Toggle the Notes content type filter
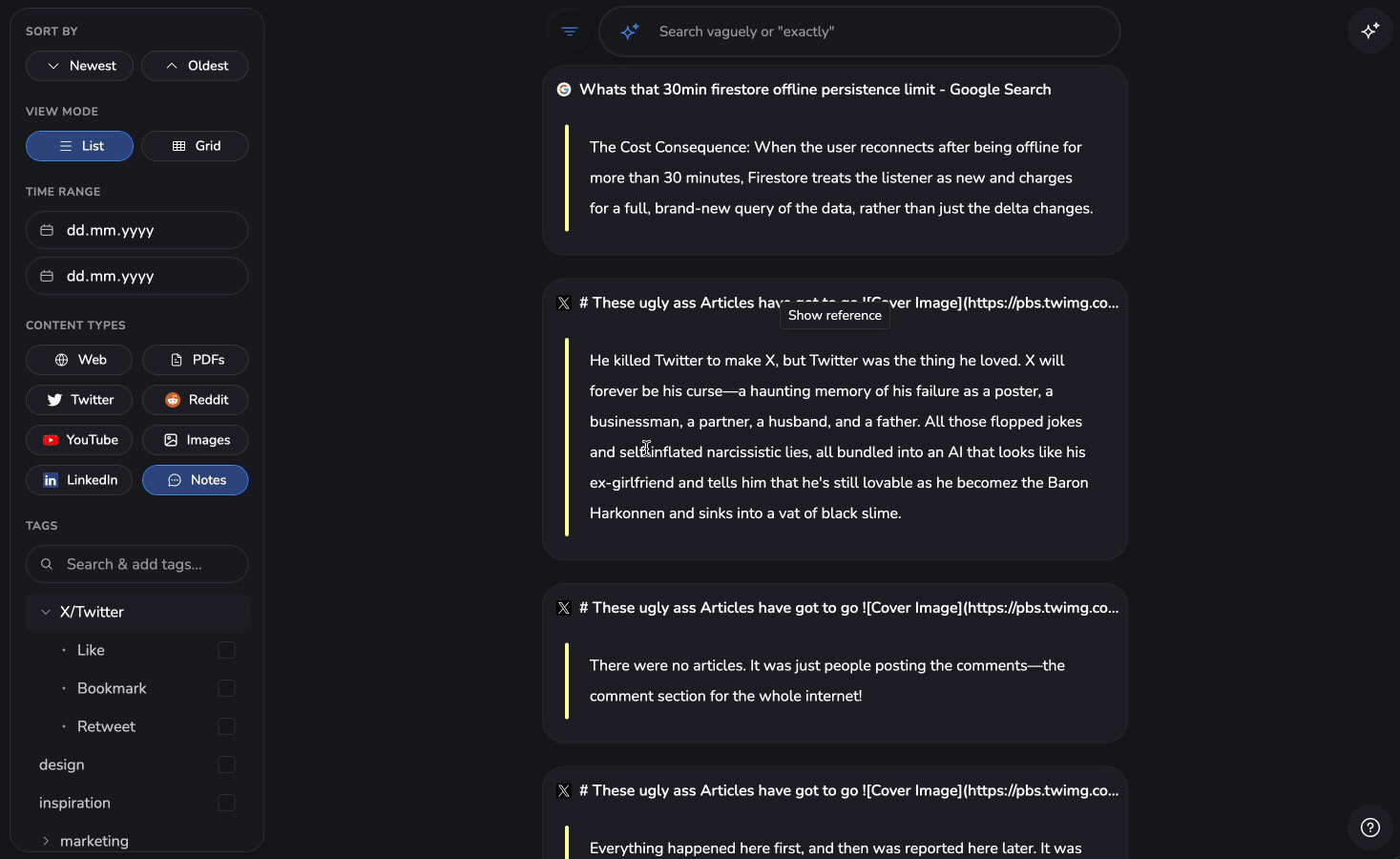The height and width of the screenshot is (859, 1400). [x=196, y=480]
